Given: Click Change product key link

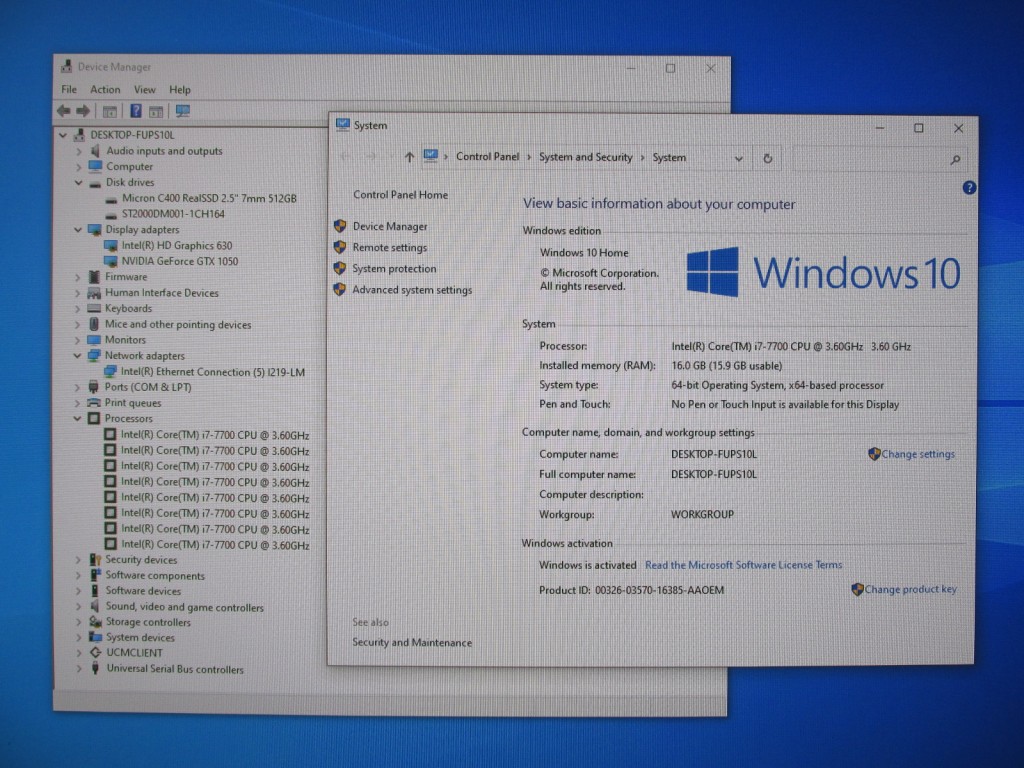Looking at the screenshot, I should tap(910, 589).
